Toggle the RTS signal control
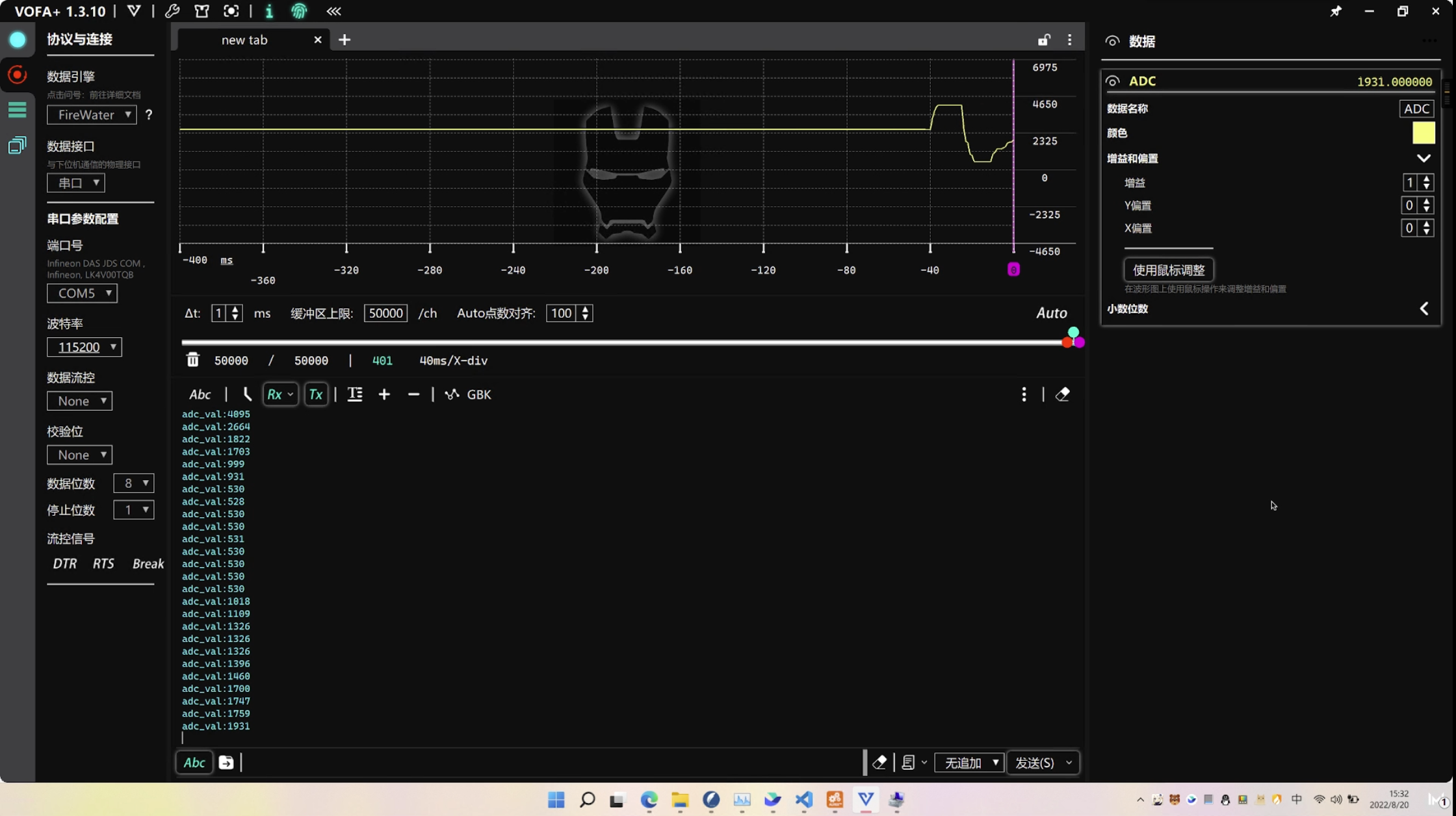The width and height of the screenshot is (1456, 816). (x=103, y=562)
